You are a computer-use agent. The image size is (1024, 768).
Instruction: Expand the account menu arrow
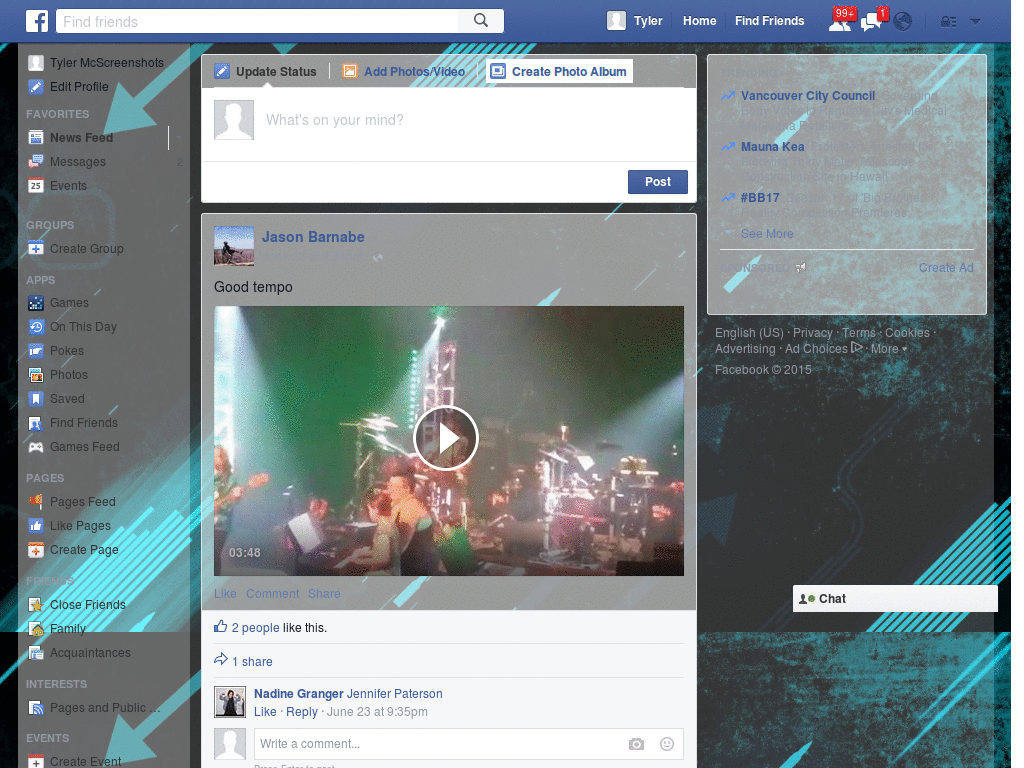tap(975, 22)
